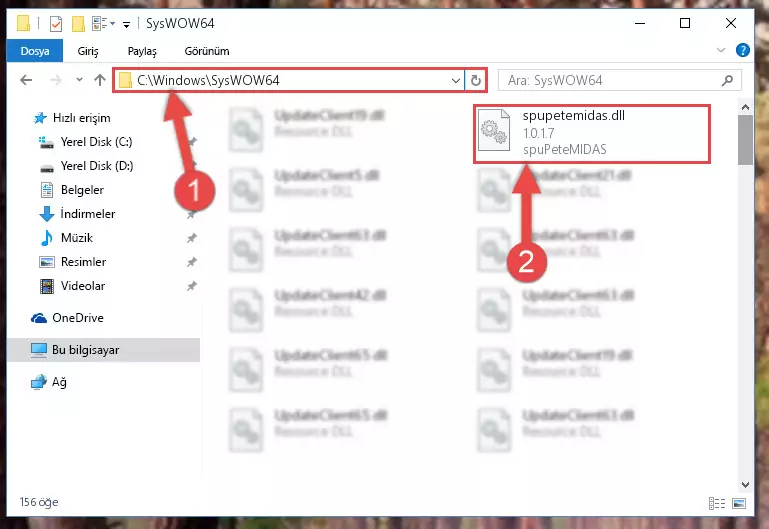Open the Dosya menu tab
This screenshot has width=769, height=529.
point(35,51)
